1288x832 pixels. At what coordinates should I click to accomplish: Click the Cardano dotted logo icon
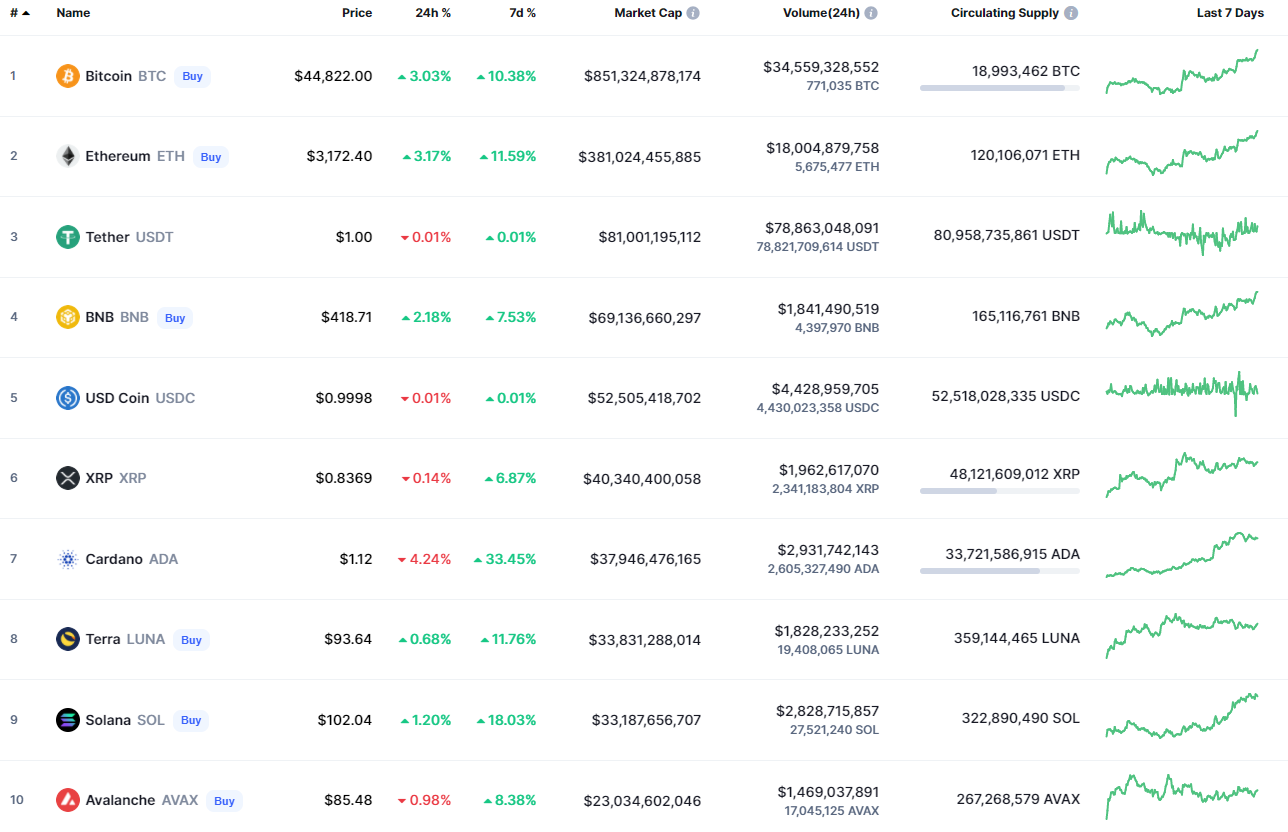click(x=68, y=559)
